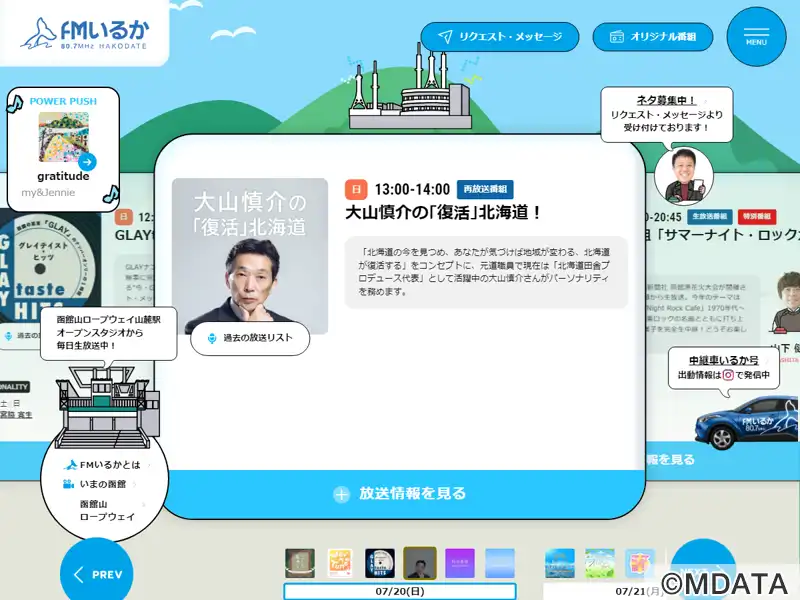This screenshot has height=600, width=800.
Task: Click the ネタ募集中！ speech bubble
Action: pos(666,114)
